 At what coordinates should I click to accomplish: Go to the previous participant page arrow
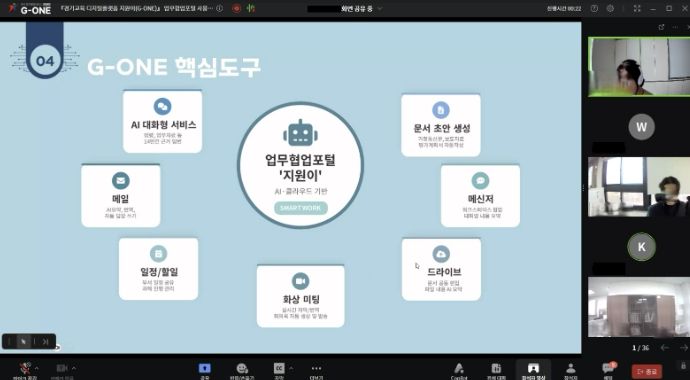point(664,348)
